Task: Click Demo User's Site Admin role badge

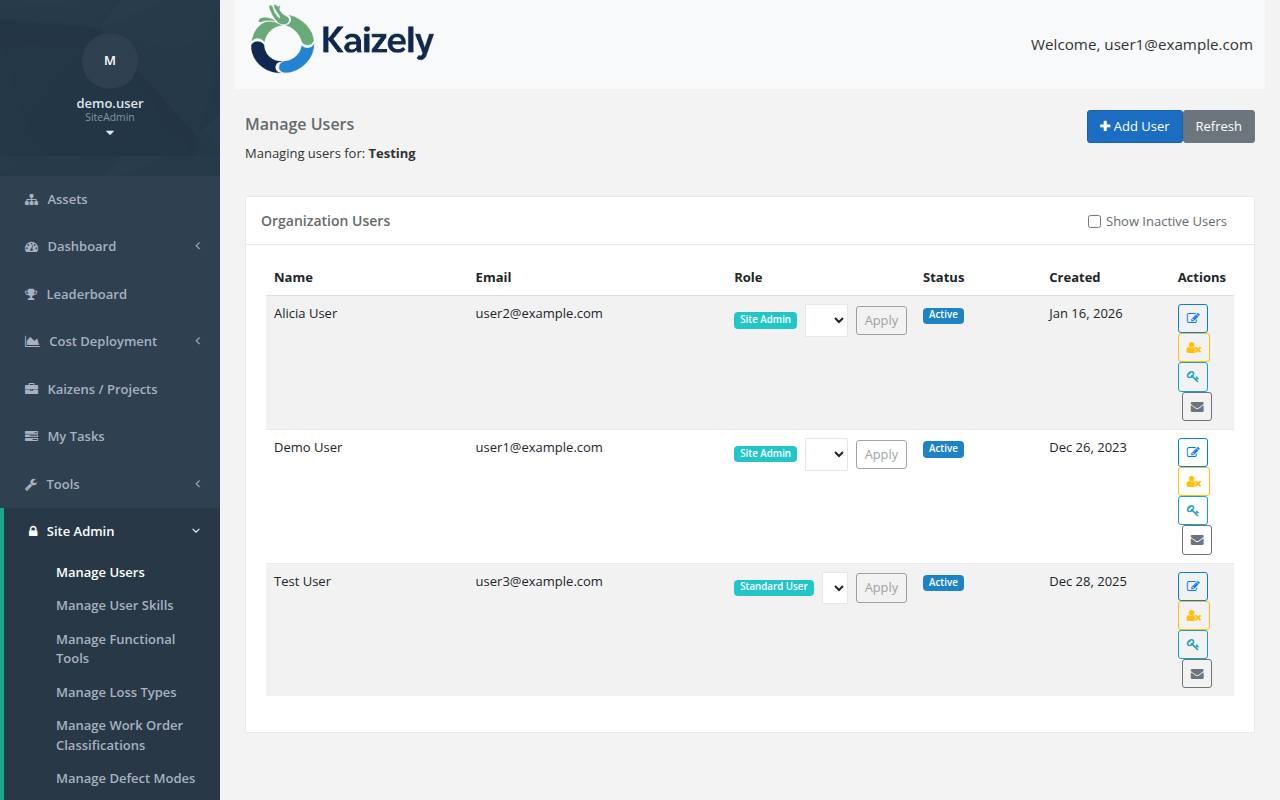Action: 765,453
